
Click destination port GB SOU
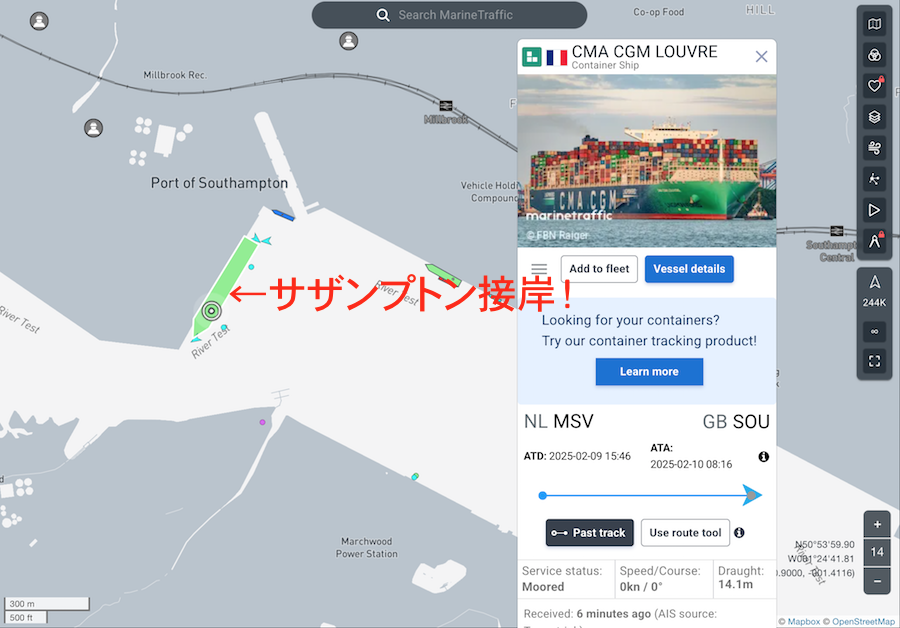pyautogui.click(x=736, y=422)
